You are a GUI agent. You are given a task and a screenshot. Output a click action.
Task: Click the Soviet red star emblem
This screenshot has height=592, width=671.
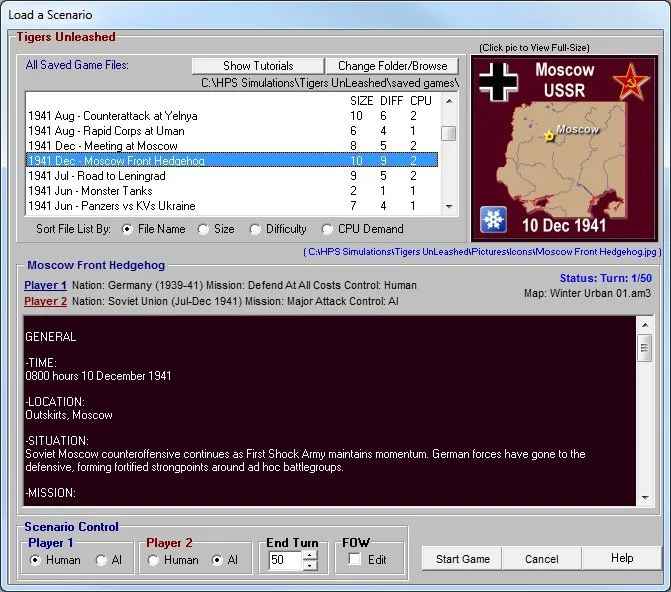click(630, 82)
